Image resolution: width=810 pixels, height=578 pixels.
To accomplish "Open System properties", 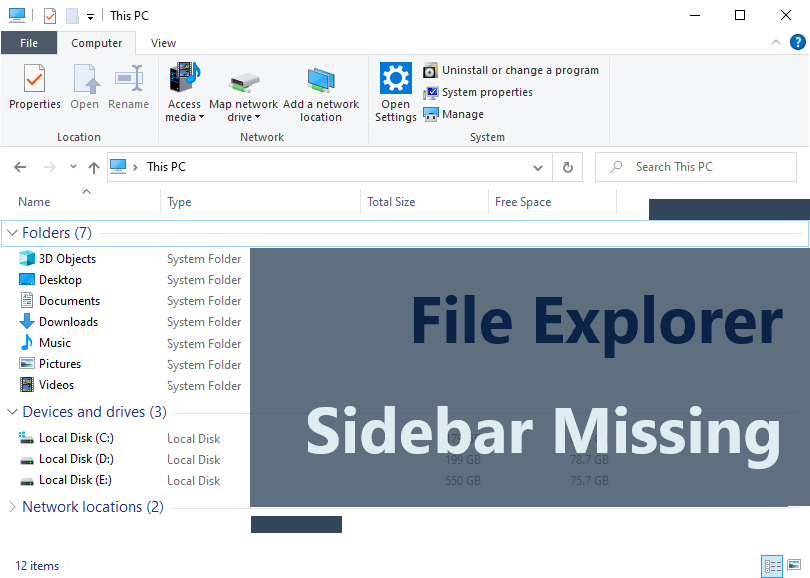I will click(x=478, y=92).
